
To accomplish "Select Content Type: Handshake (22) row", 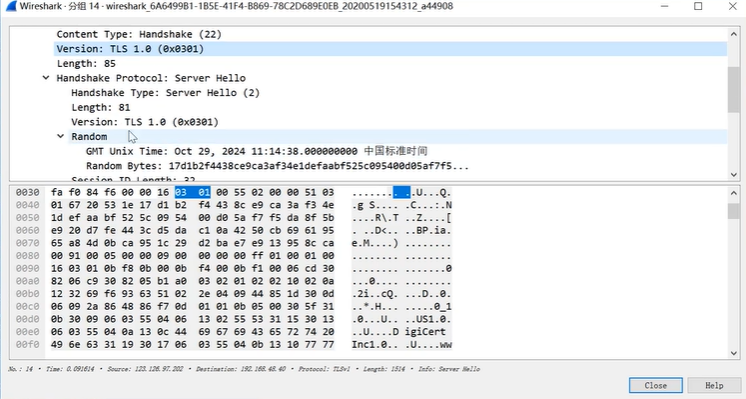I will click(x=139, y=34).
